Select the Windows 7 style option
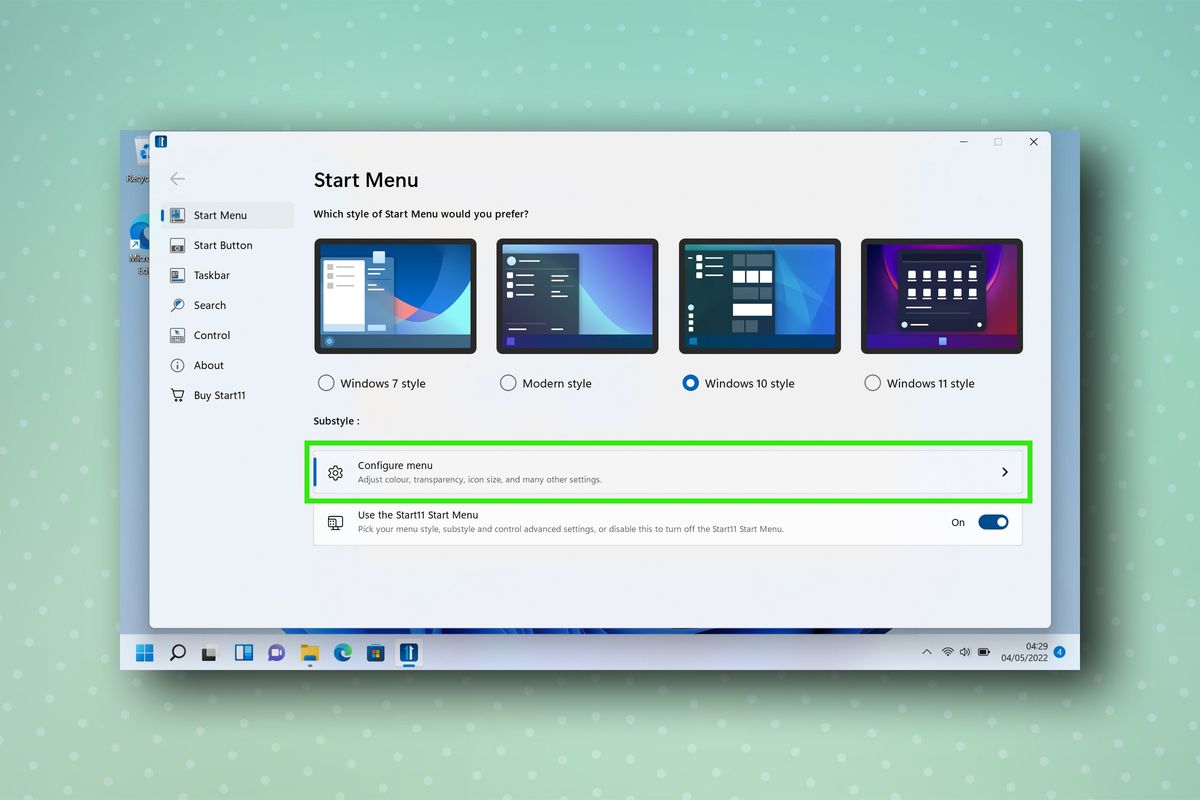The width and height of the screenshot is (1200, 800). coord(326,383)
